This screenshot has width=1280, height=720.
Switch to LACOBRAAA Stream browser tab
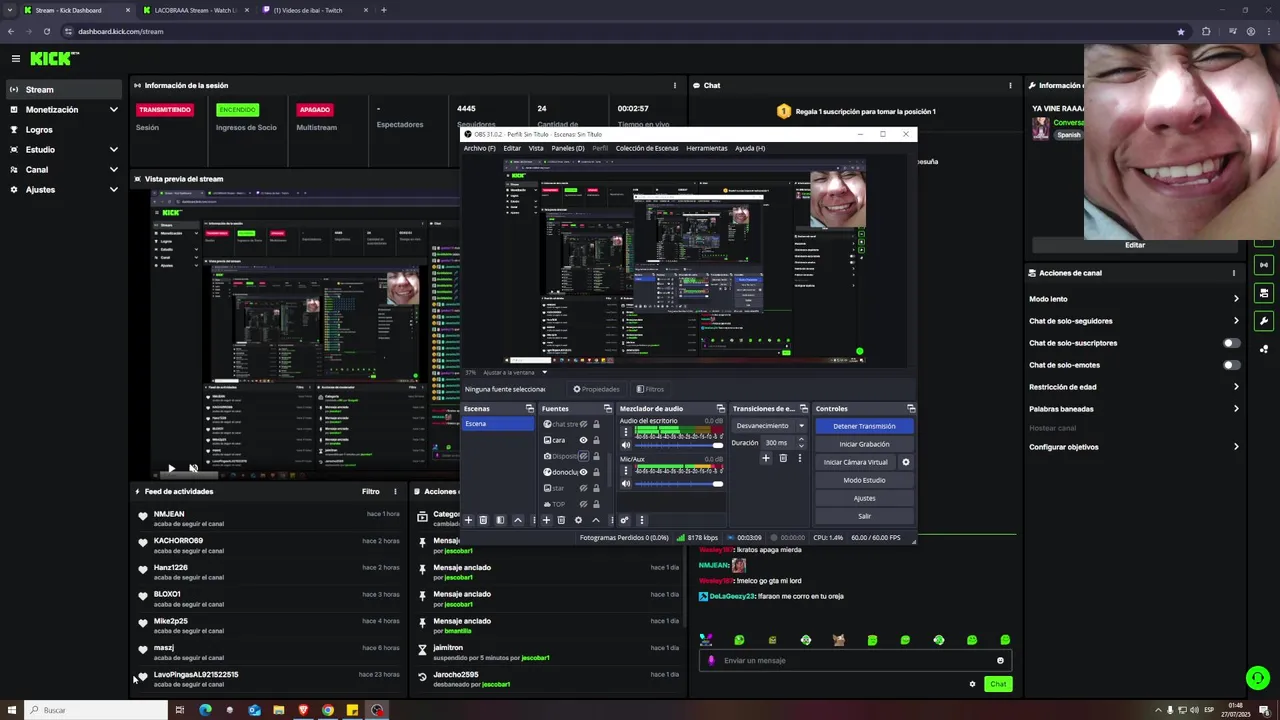(196, 10)
